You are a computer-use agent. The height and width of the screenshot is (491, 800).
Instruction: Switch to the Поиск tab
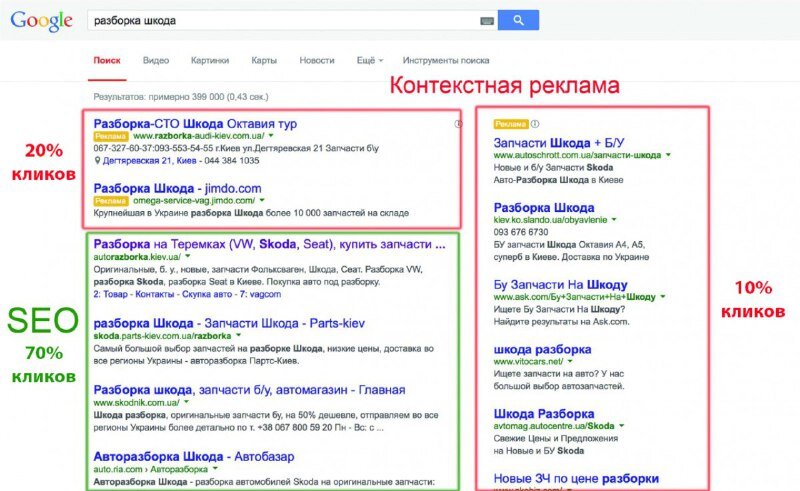107,60
